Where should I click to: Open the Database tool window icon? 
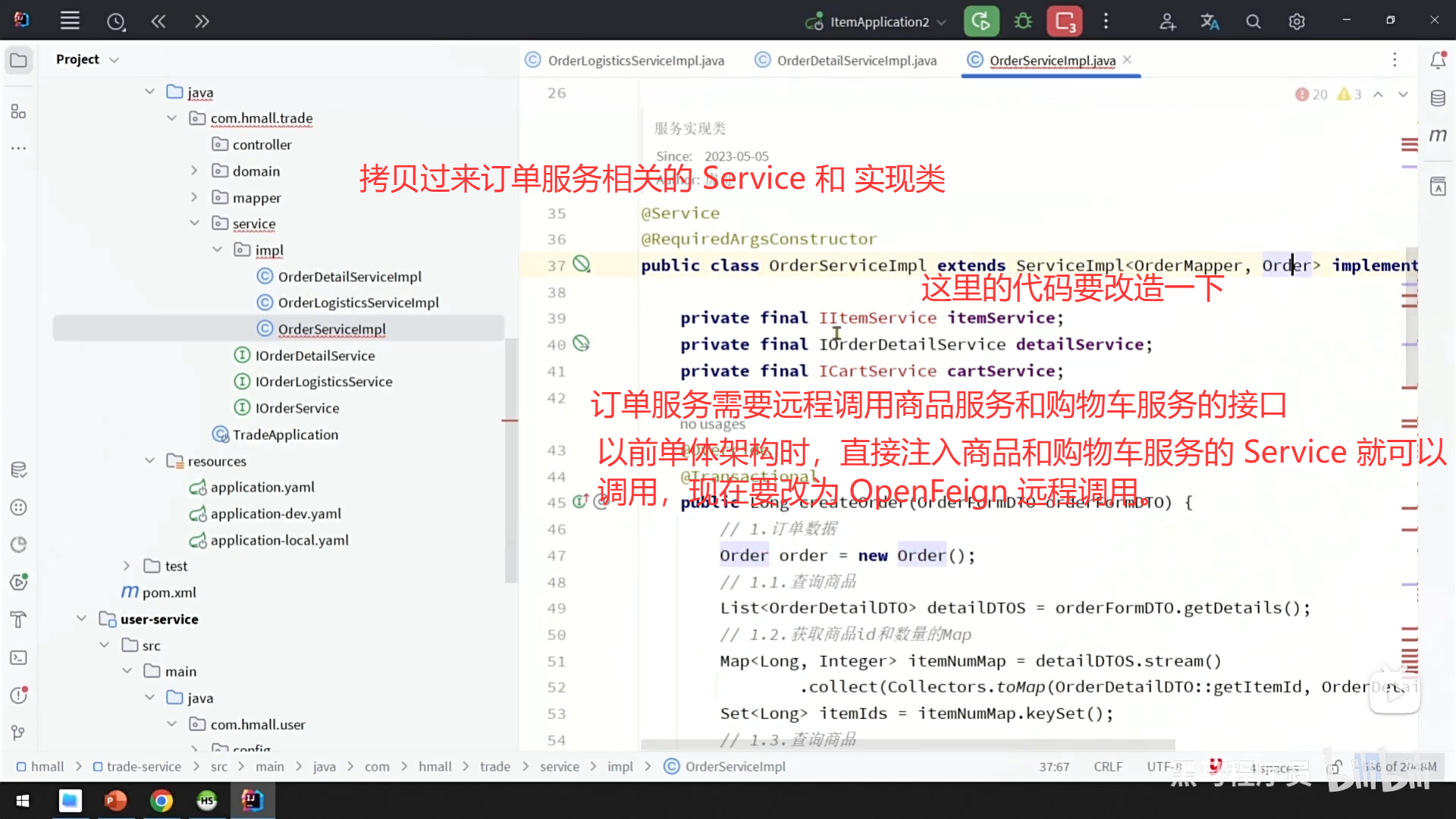coord(1438,98)
